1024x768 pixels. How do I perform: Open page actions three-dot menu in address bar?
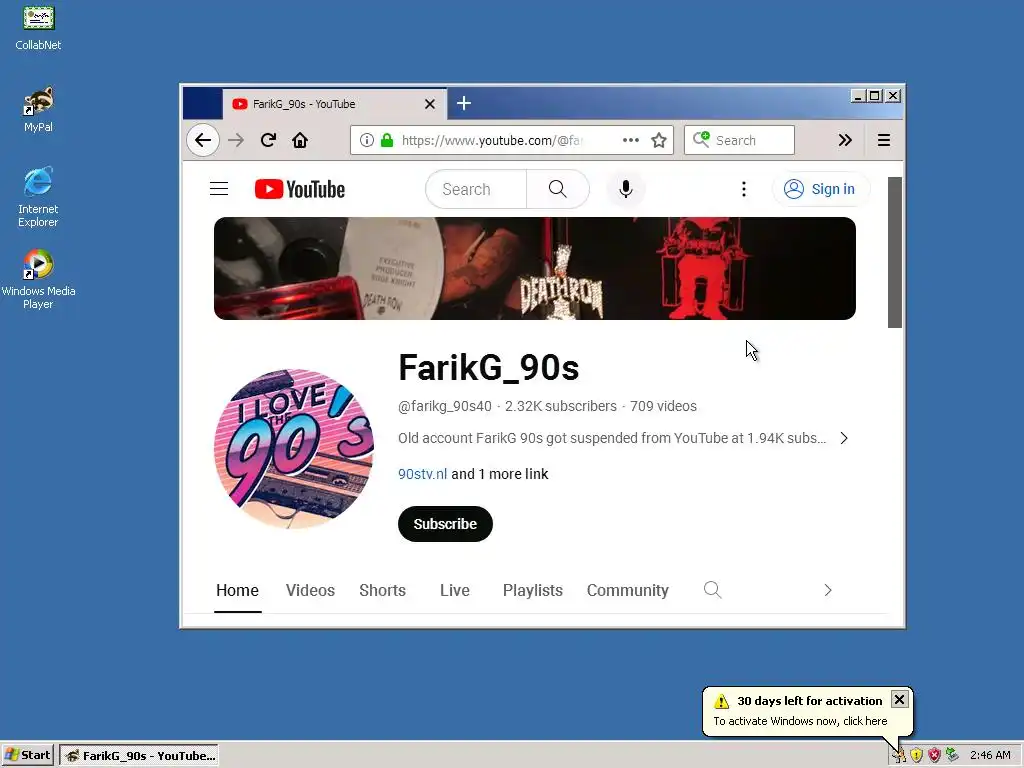click(631, 140)
